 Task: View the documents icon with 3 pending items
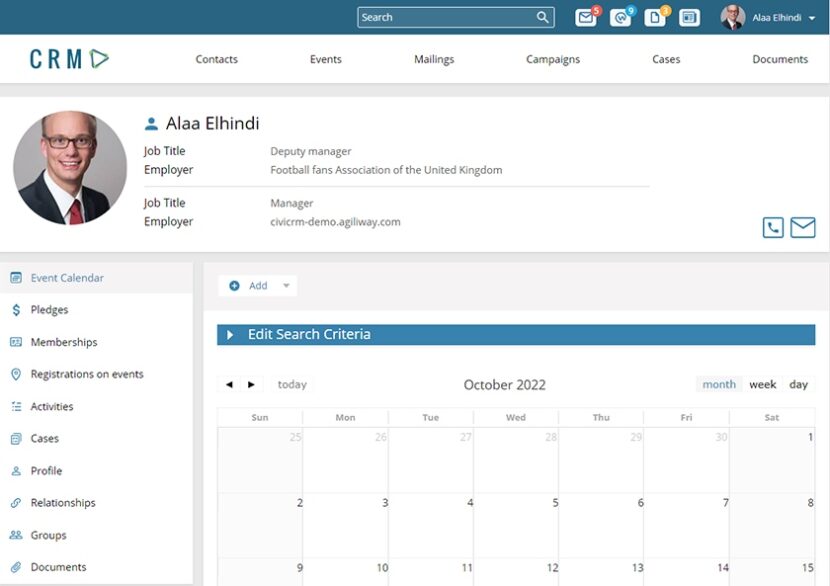click(654, 17)
